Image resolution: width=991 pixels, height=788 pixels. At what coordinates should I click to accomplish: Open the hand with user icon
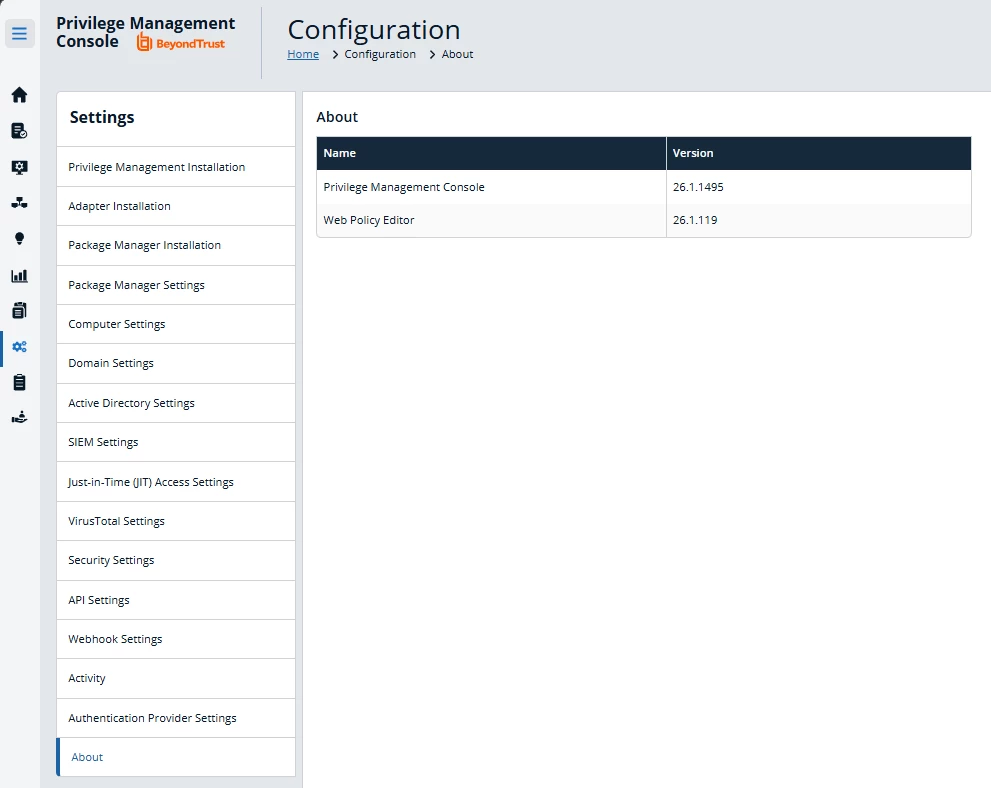click(20, 418)
